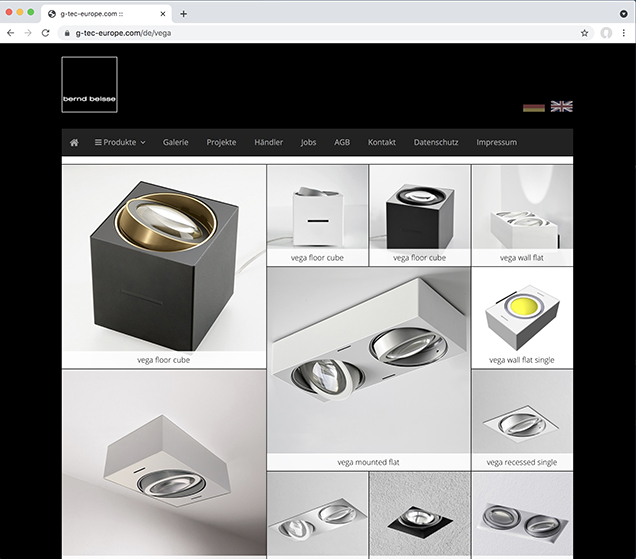Open the Kontakt link
Screen dimensions: 636x559
pos(382,142)
